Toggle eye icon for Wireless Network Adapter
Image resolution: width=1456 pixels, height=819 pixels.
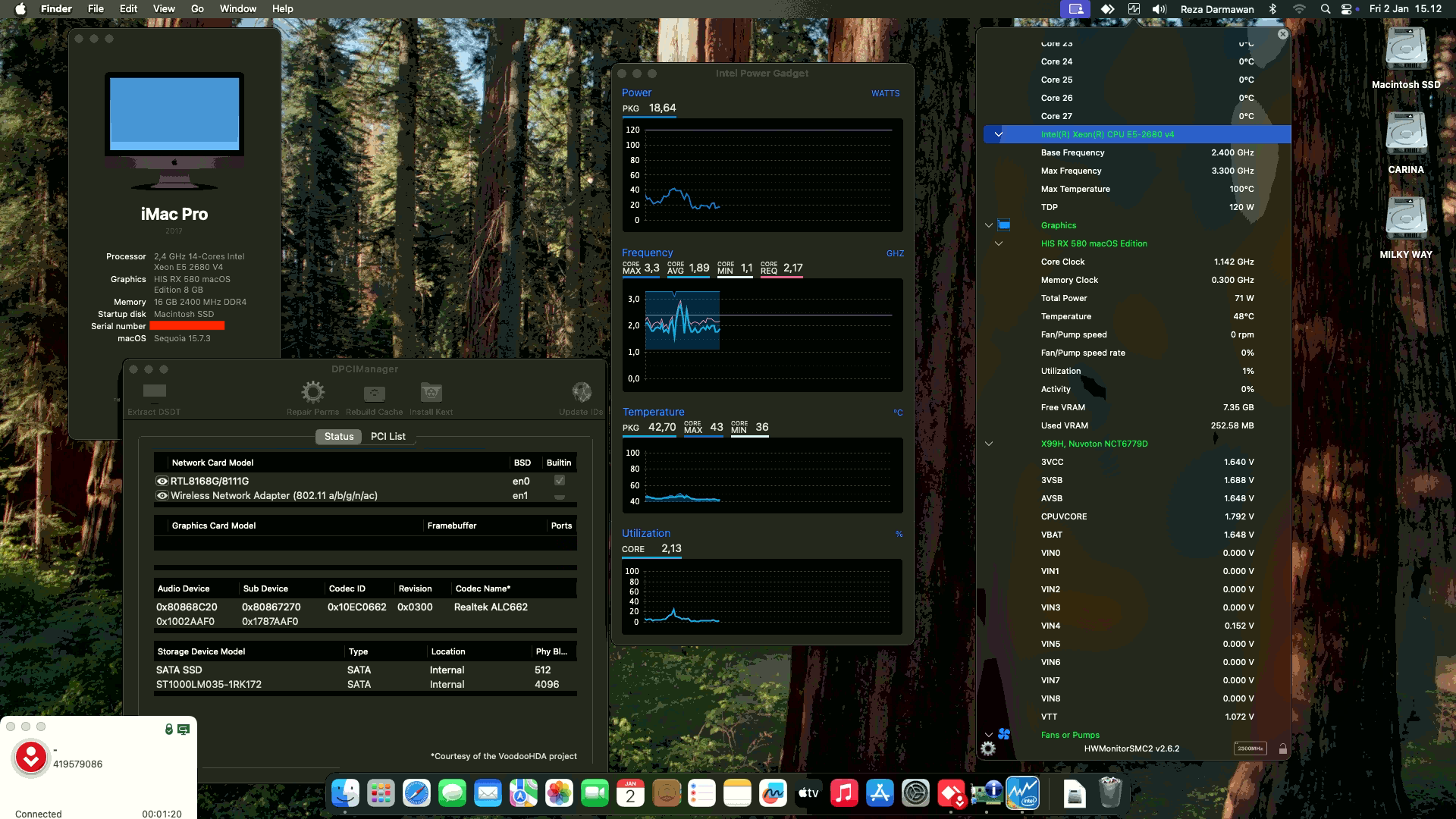click(x=162, y=495)
